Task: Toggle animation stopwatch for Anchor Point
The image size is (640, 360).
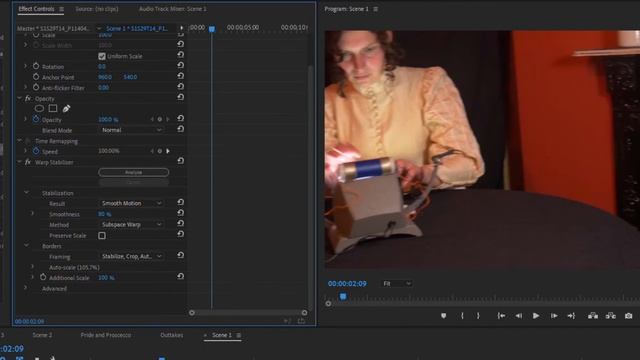Action: pos(36,77)
